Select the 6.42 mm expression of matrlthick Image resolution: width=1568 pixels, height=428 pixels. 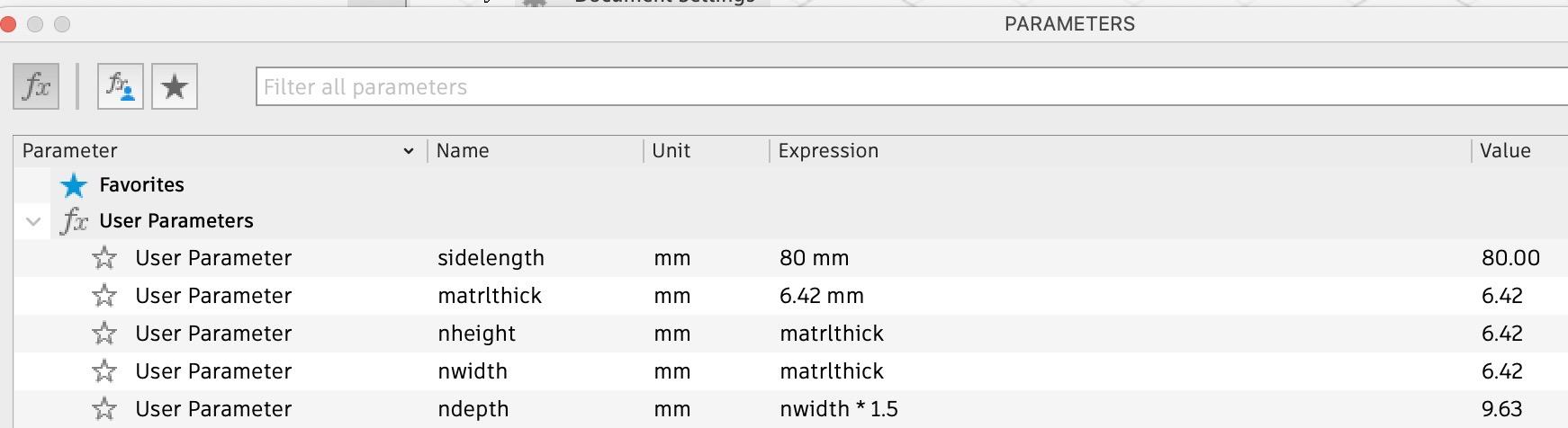pos(821,296)
